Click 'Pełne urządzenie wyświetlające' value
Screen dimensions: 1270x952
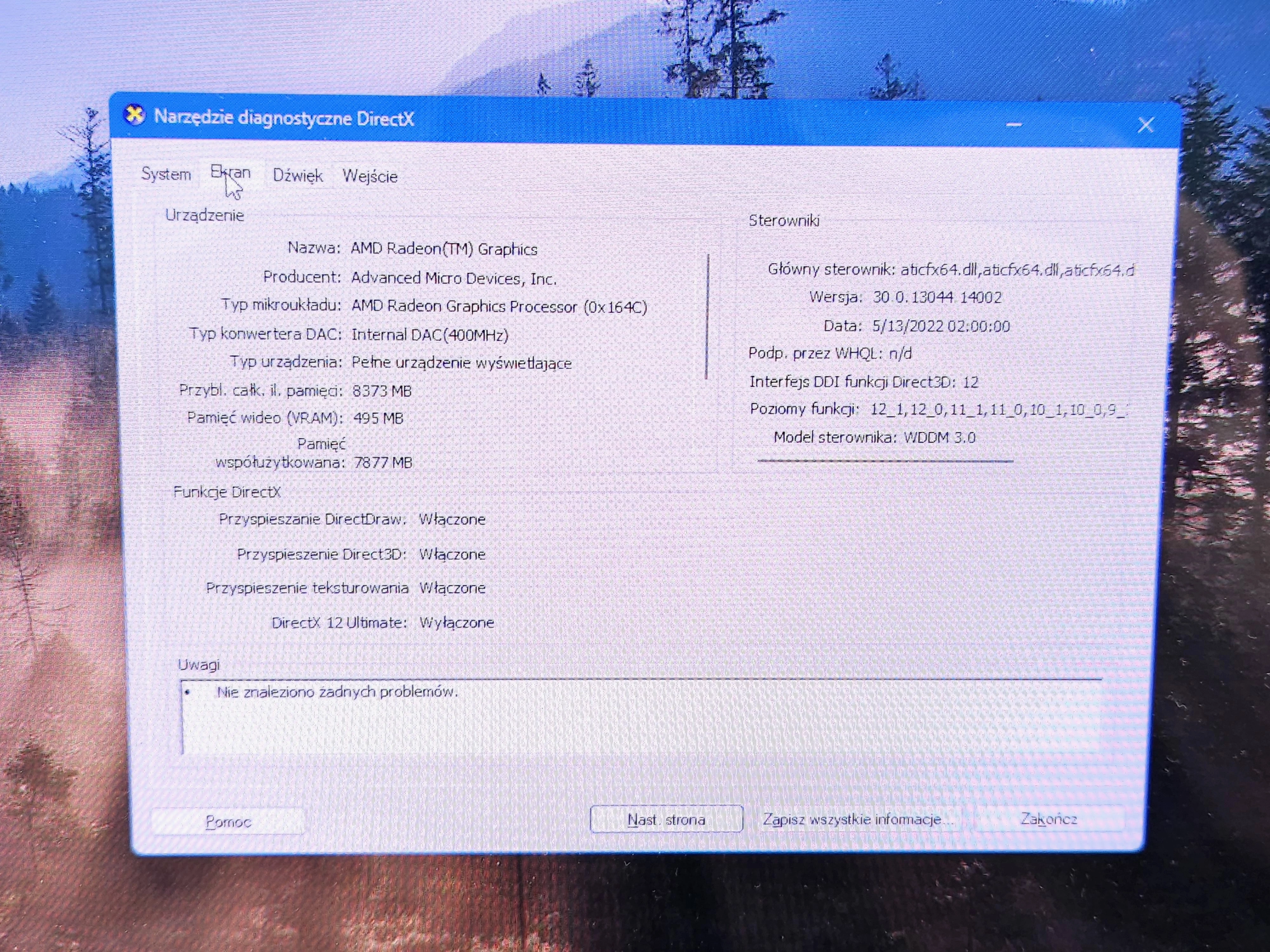point(462,363)
